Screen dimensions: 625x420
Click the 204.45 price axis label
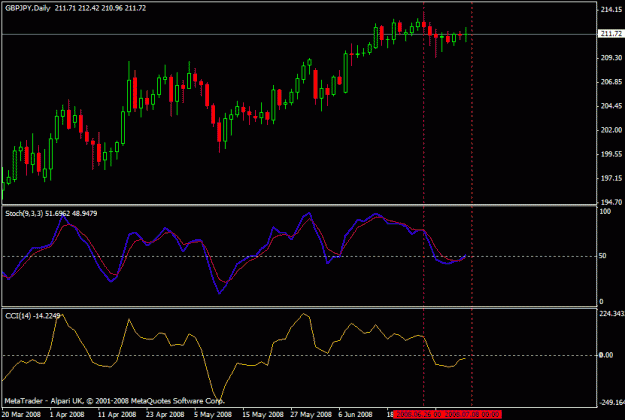[x=611, y=106]
